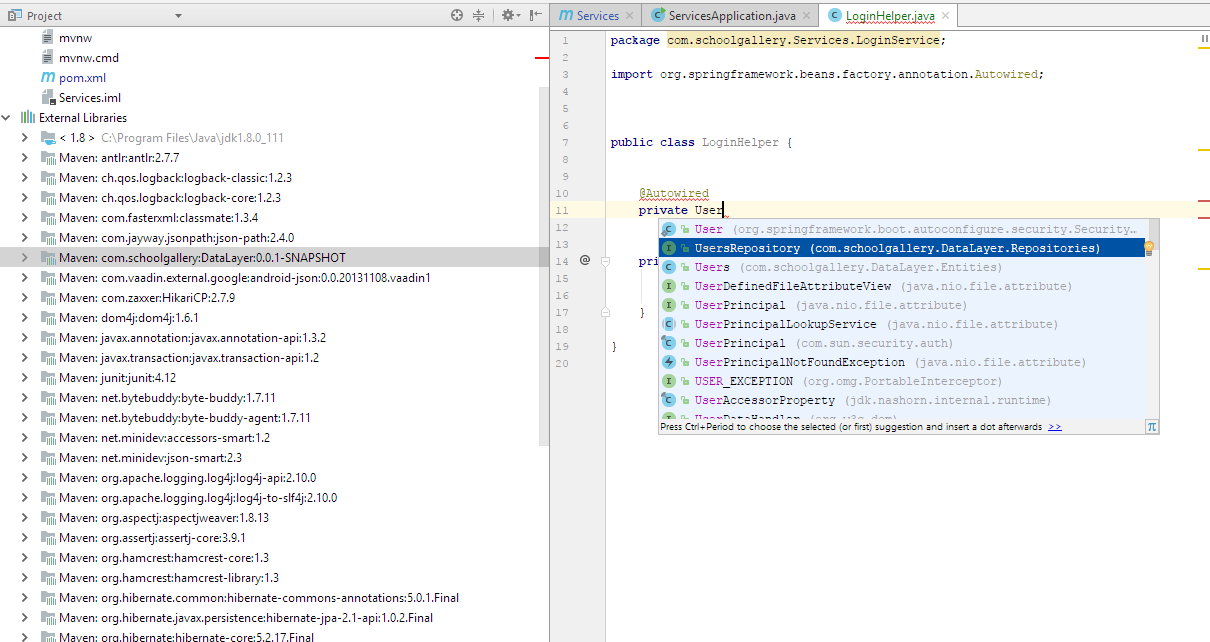This screenshot has width=1210, height=642.
Task: Select Maven: ch.qos.logback:logback-core:1.2.3
Action: point(170,198)
